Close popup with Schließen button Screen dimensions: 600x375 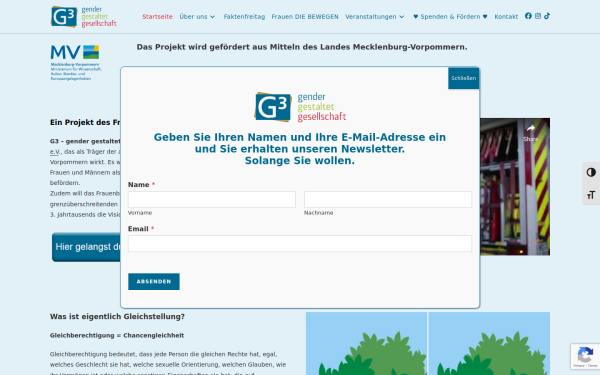point(463,78)
